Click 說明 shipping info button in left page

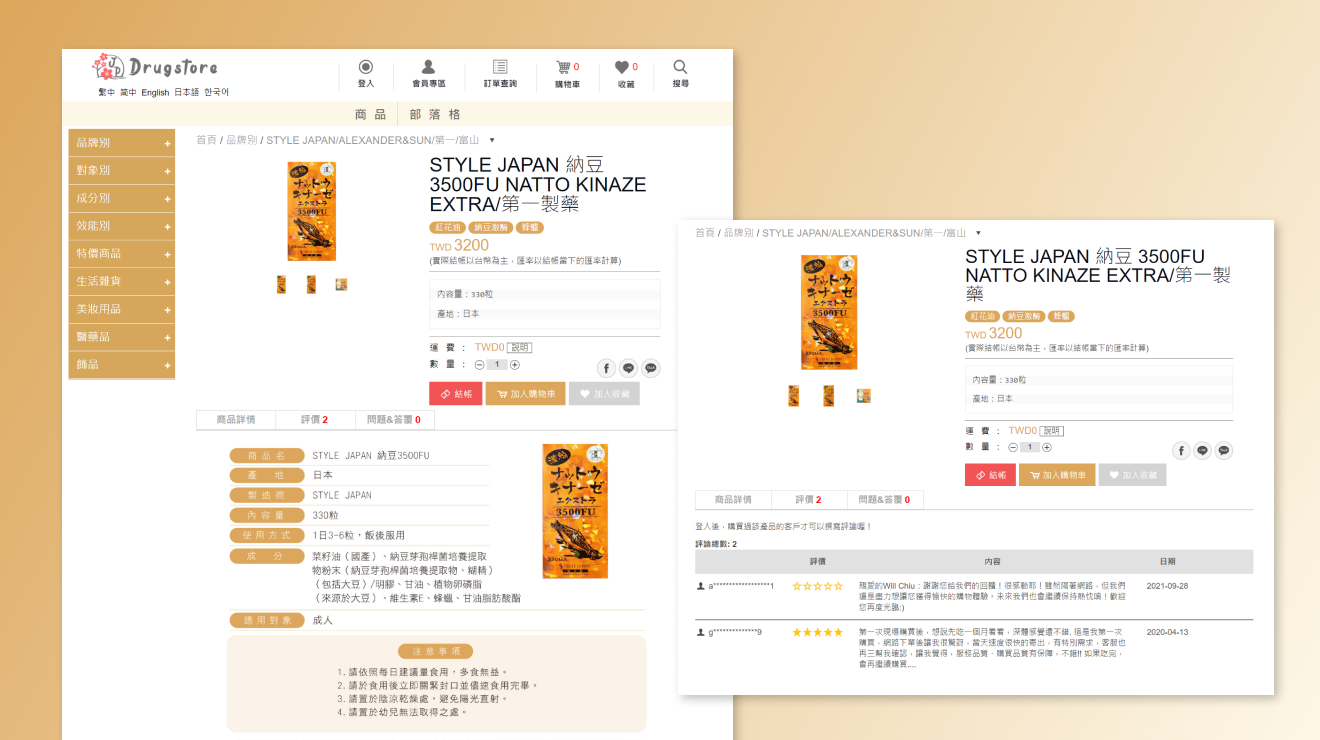[x=519, y=348]
